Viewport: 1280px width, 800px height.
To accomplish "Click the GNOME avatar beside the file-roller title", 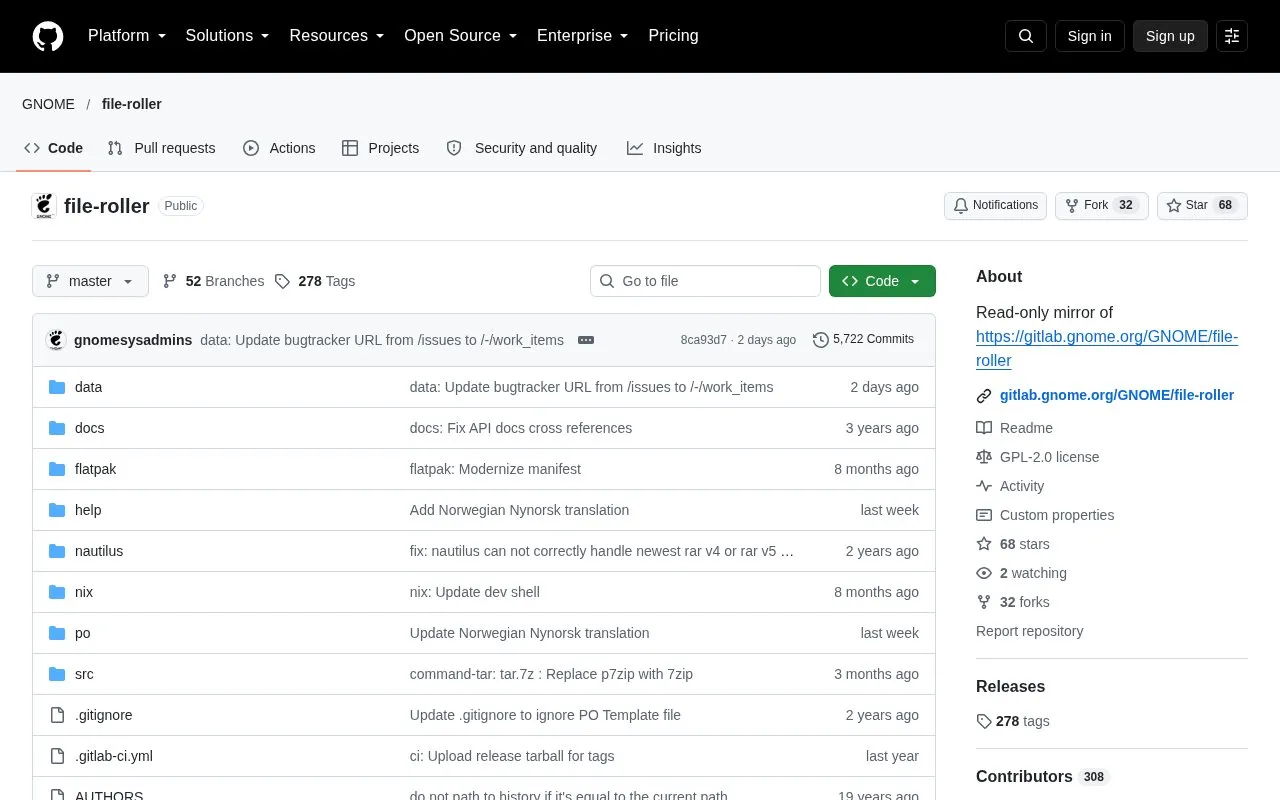I will coord(44,206).
